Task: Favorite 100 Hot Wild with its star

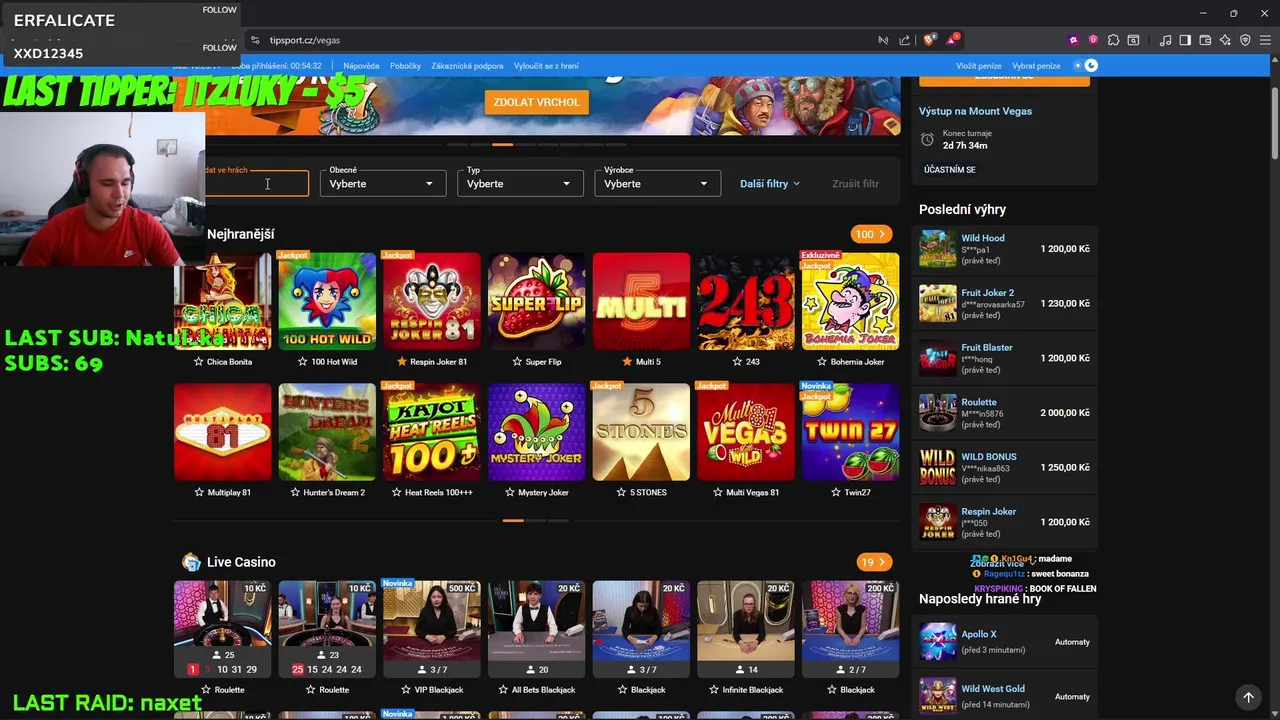Action: [x=304, y=362]
